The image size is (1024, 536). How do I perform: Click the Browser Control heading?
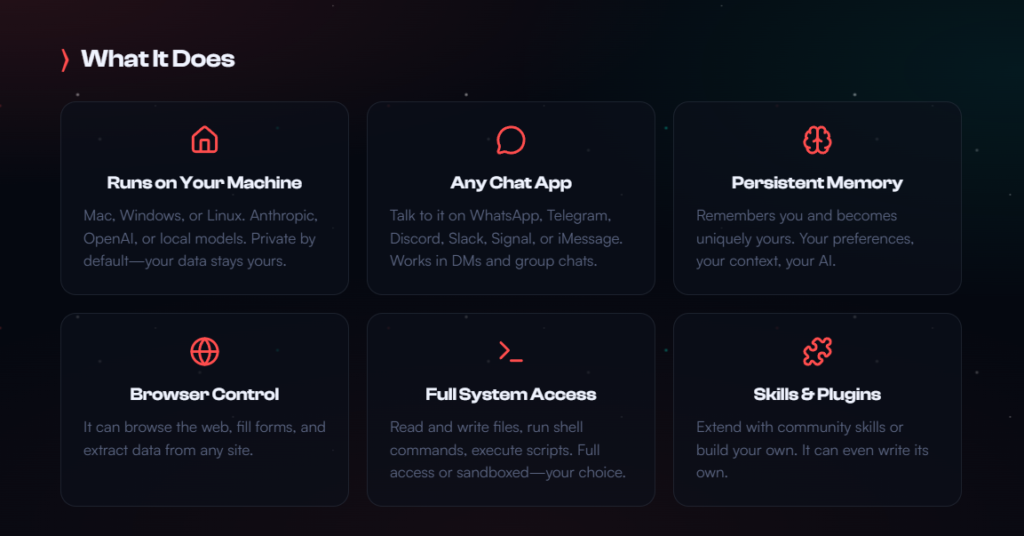click(x=204, y=394)
